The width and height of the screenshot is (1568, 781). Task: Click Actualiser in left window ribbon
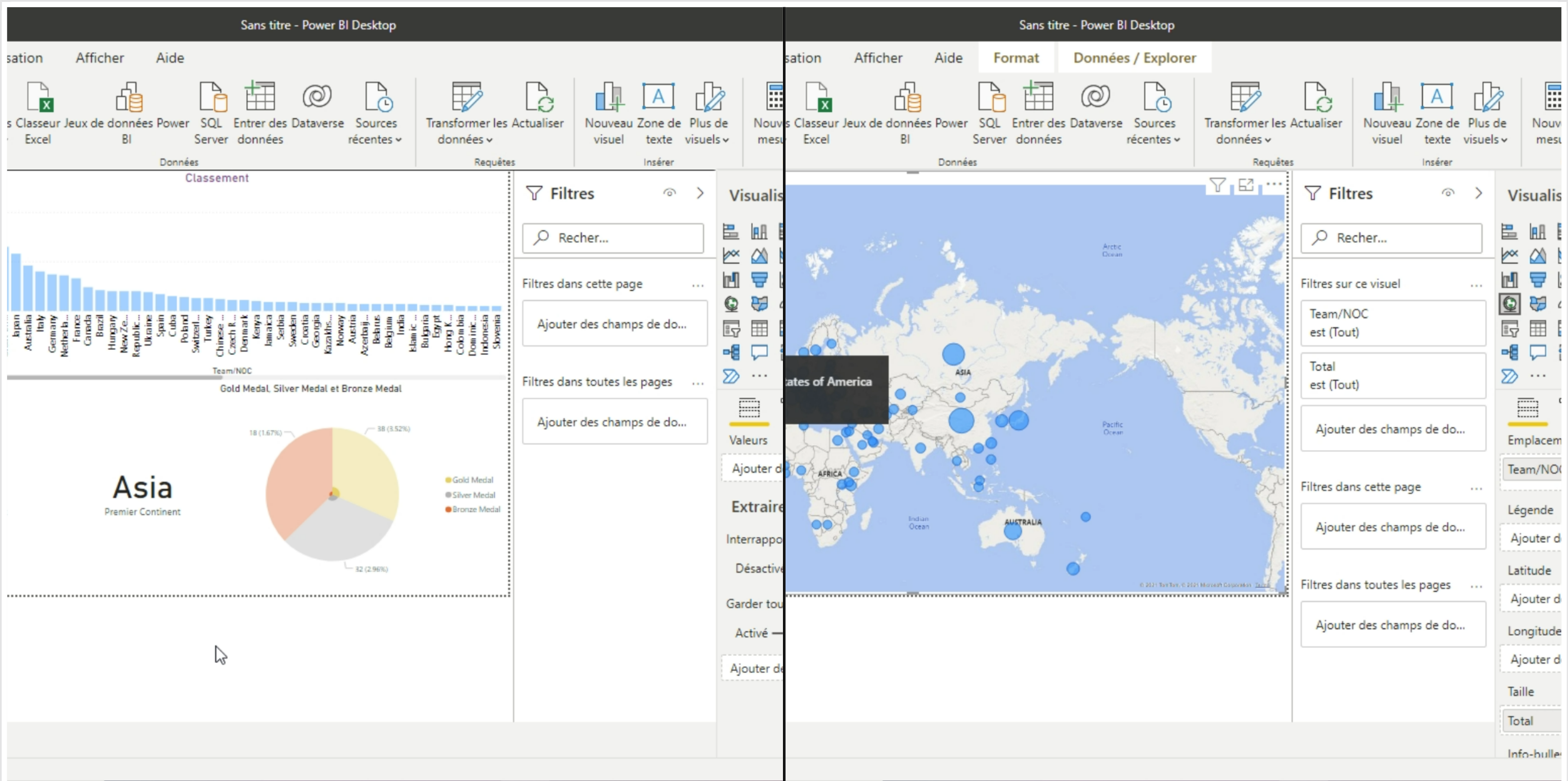pyautogui.click(x=537, y=105)
